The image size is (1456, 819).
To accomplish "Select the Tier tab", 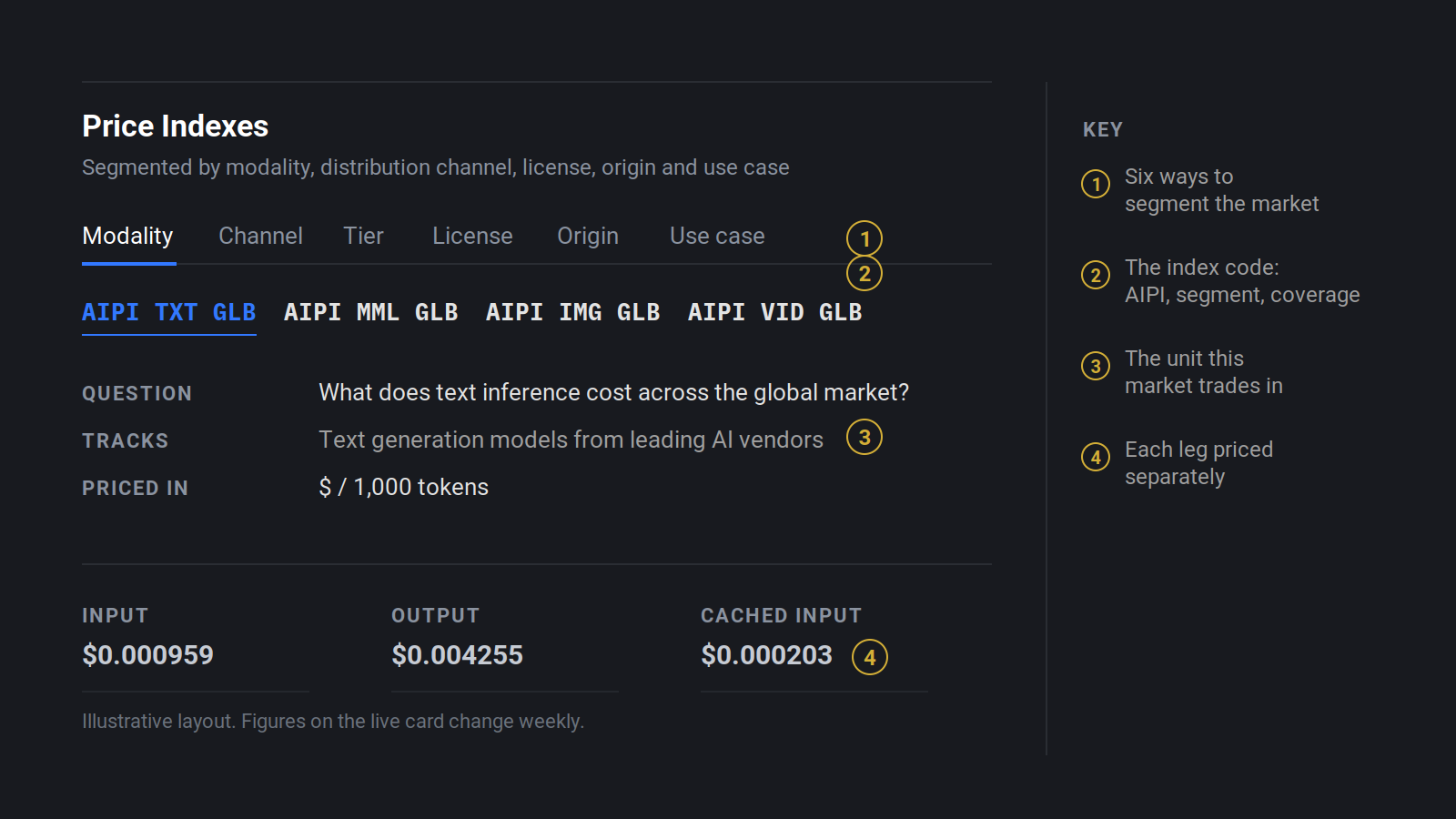I will pyautogui.click(x=363, y=237).
